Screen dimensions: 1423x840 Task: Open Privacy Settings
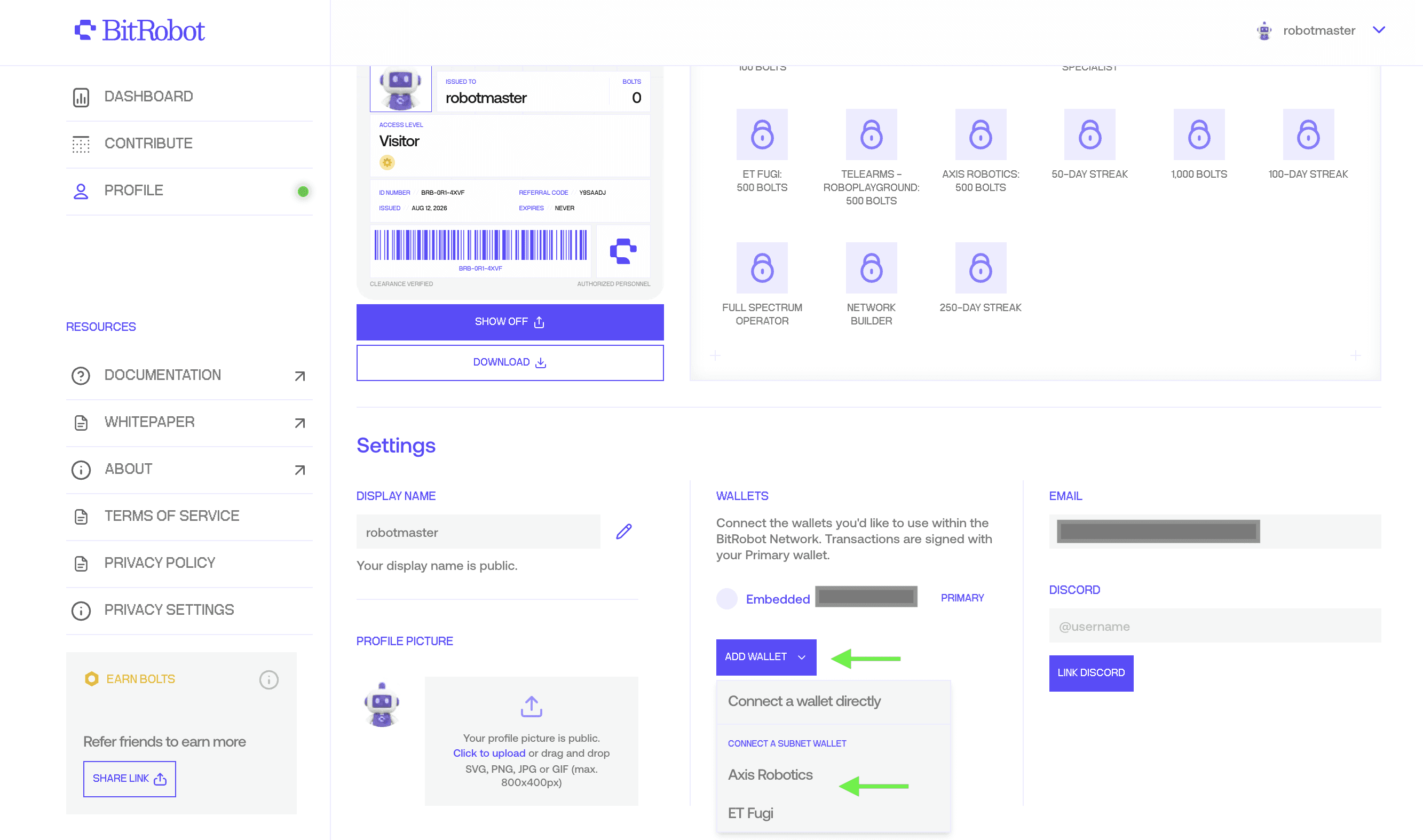tap(189, 610)
